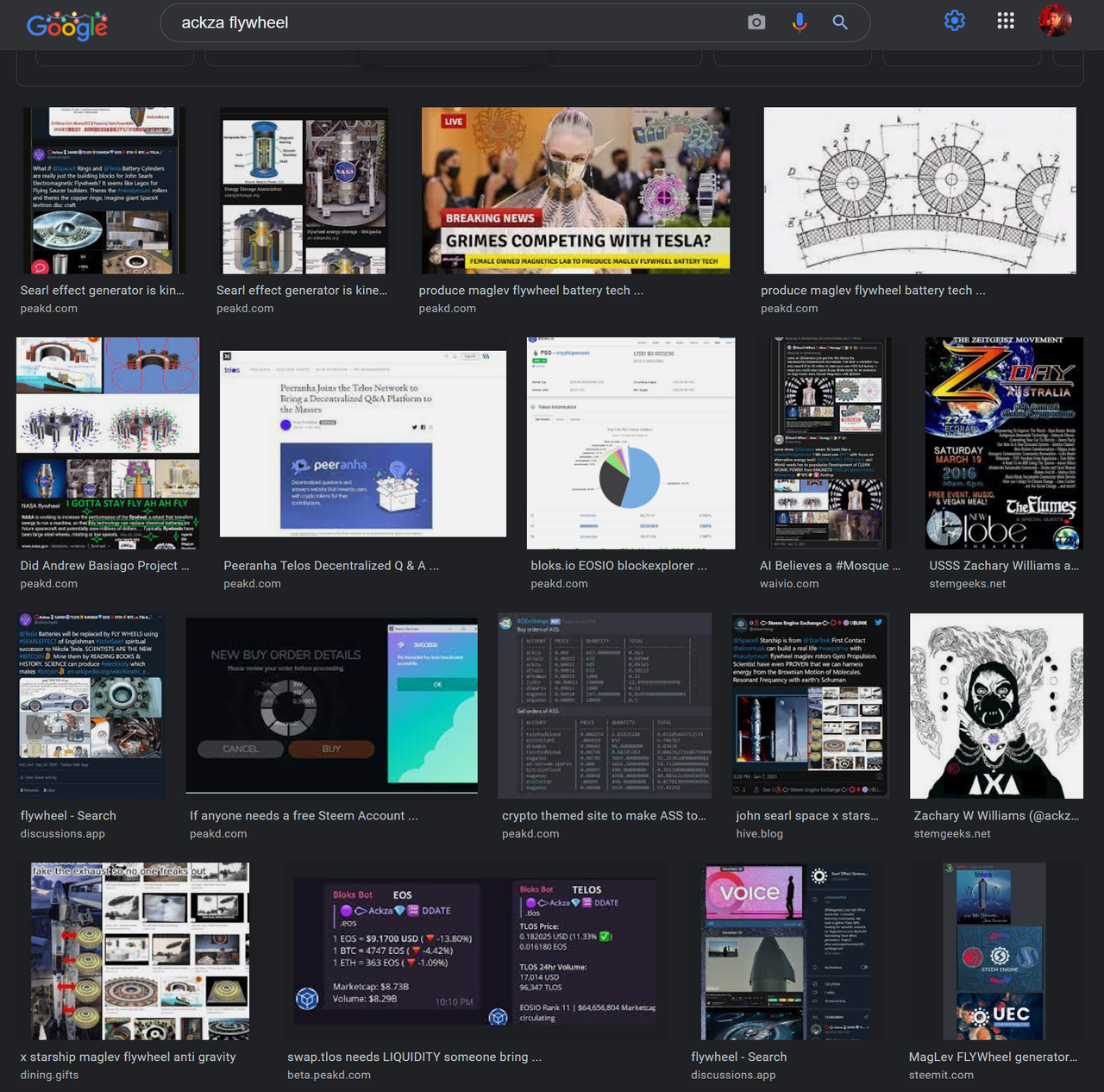This screenshot has width=1104, height=1092.
Task: Click the Google logo
Action: 67,24
